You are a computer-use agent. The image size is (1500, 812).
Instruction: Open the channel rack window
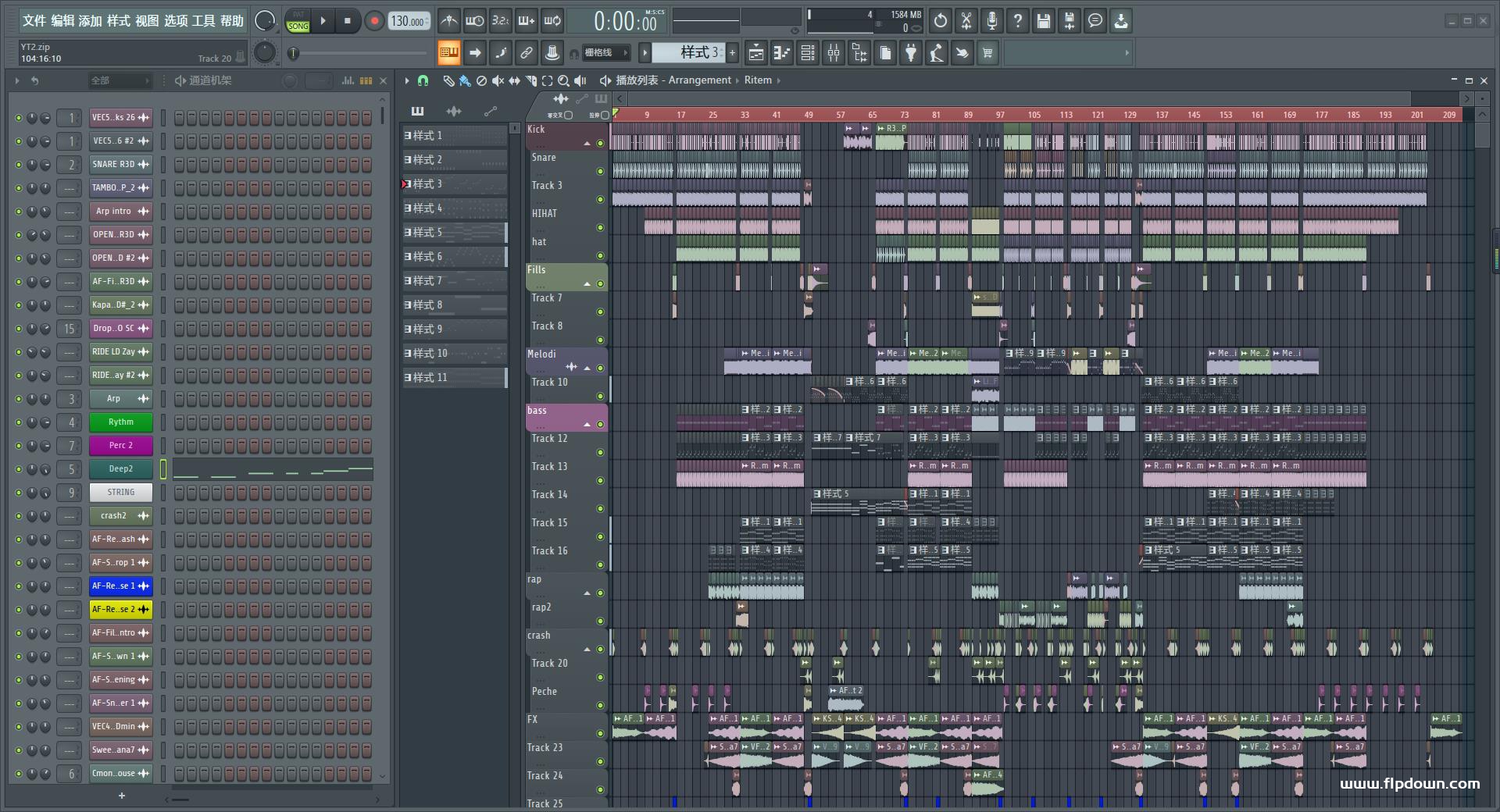pyautogui.click(x=808, y=53)
